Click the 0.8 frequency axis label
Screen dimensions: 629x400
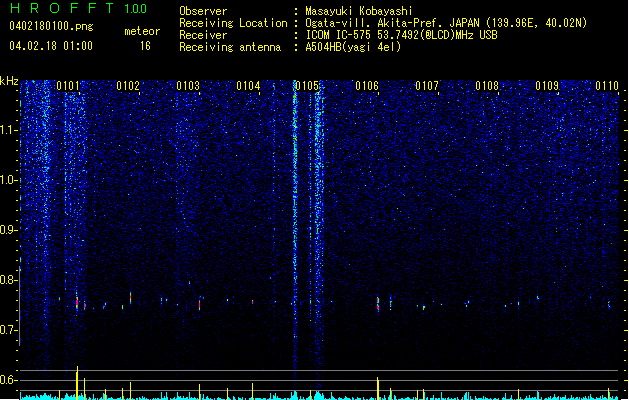click(x=9, y=280)
